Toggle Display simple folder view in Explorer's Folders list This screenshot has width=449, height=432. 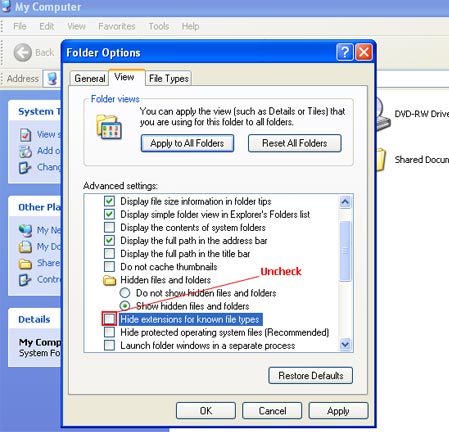pyautogui.click(x=109, y=214)
